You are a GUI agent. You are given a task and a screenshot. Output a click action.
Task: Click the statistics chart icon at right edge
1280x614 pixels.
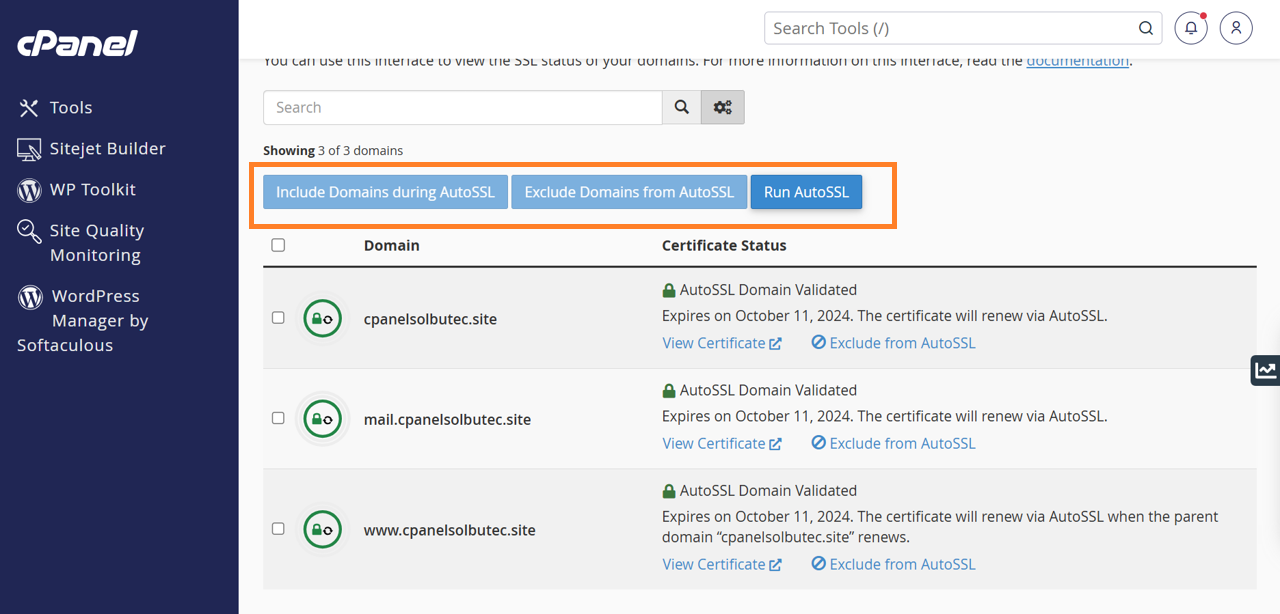point(1266,370)
